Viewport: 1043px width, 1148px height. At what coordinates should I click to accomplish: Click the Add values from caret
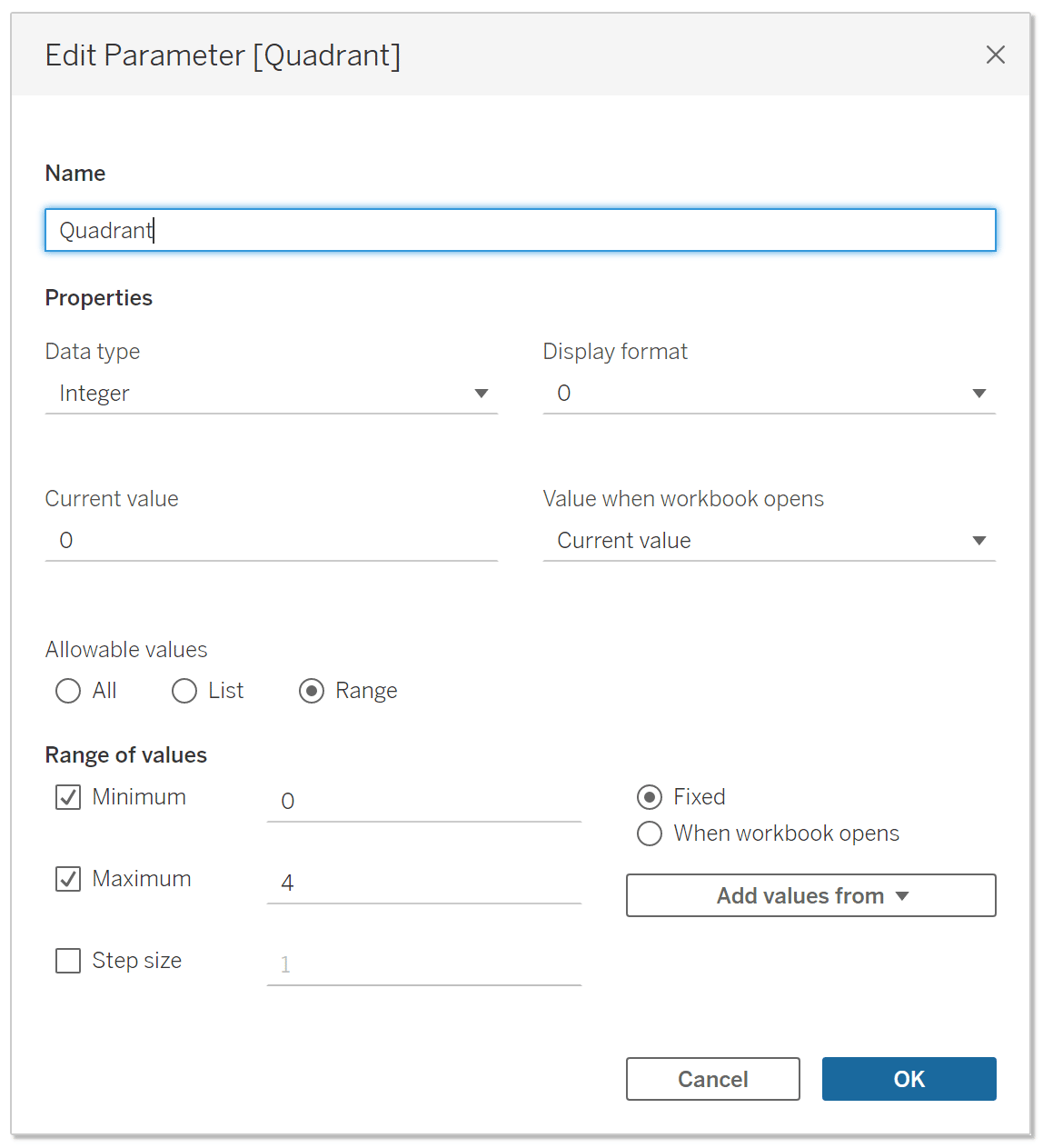point(902,896)
